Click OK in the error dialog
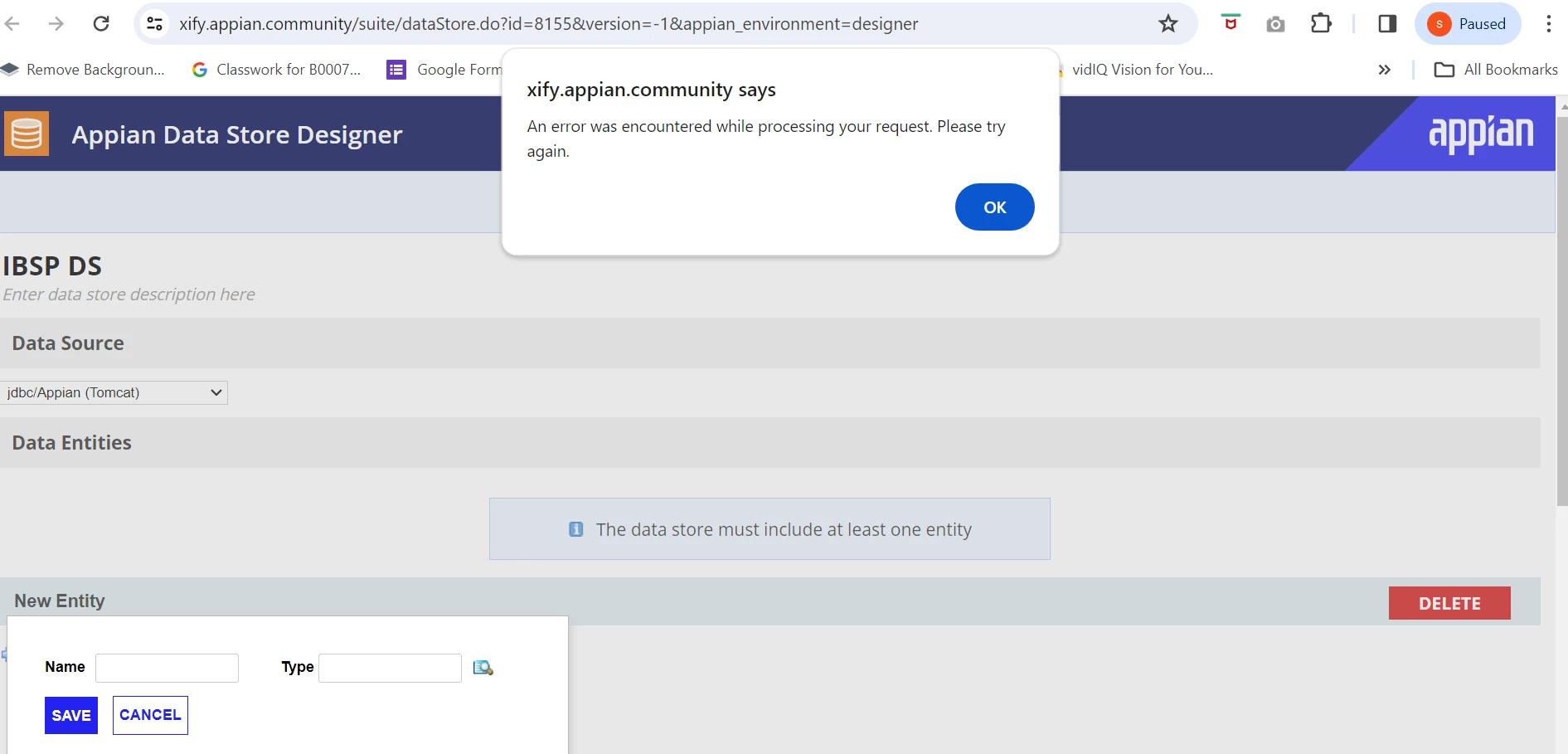1568x754 pixels. [x=994, y=207]
